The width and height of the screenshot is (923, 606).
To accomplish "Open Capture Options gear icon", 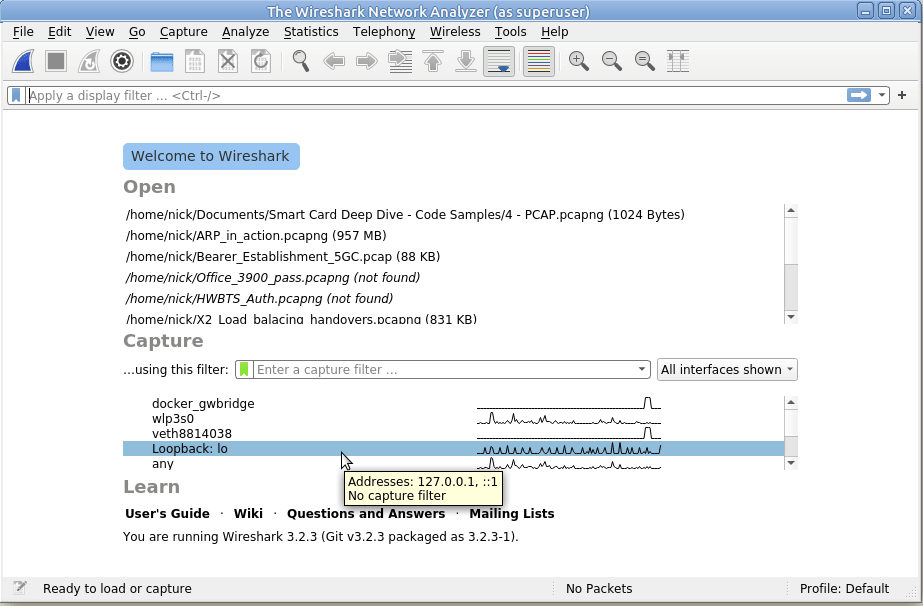I will (122, 61).
